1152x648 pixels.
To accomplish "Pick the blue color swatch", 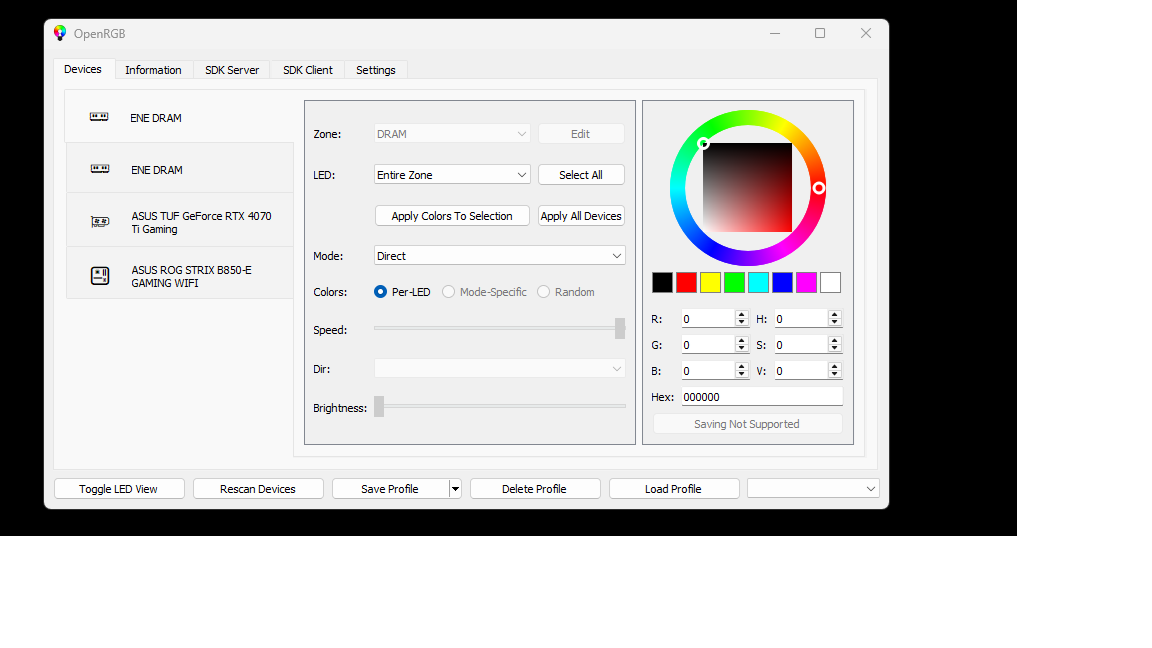I will (x=782, y=282).
